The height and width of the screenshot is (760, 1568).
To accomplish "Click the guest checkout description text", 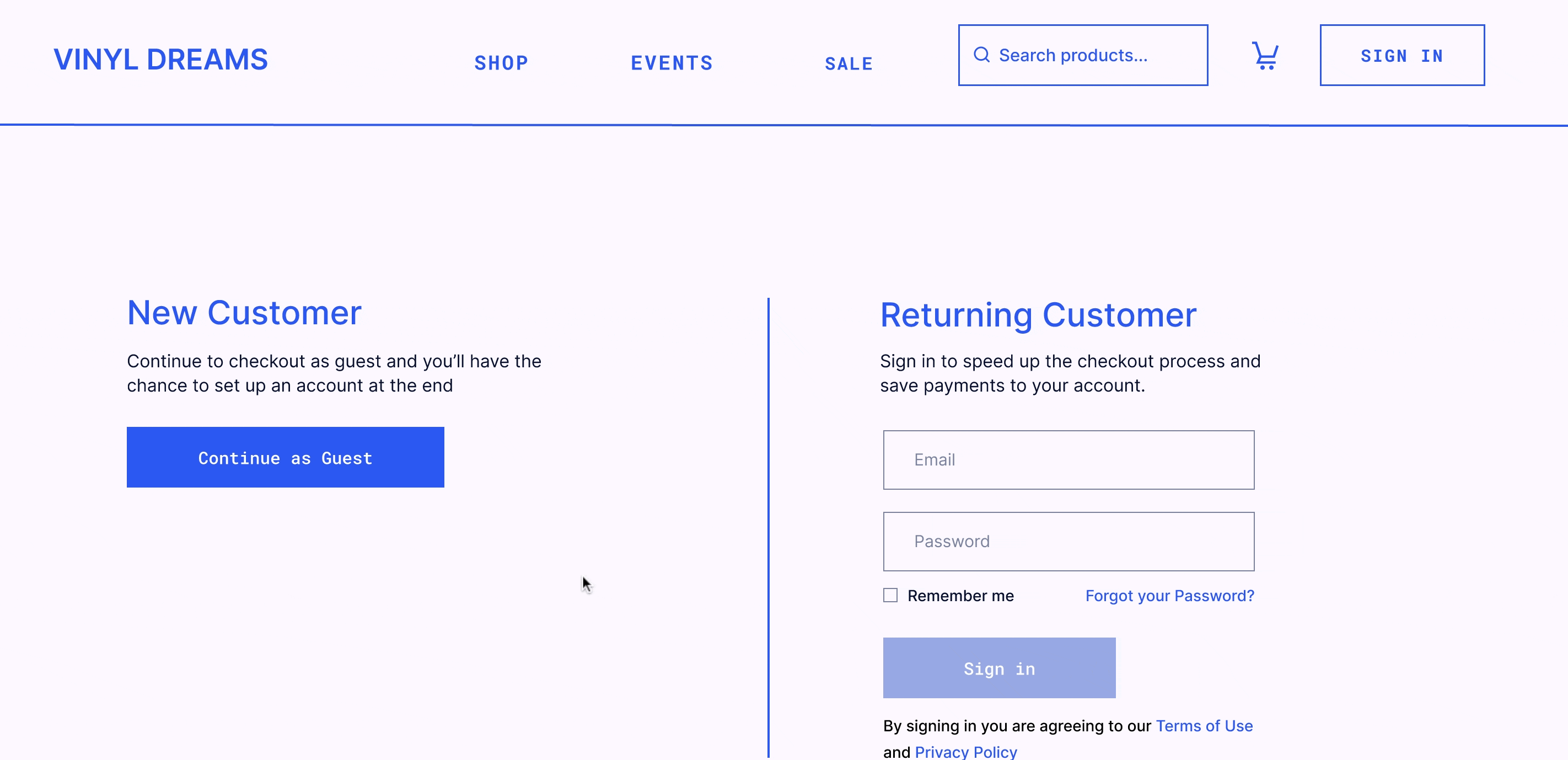I will click(334, 373).
